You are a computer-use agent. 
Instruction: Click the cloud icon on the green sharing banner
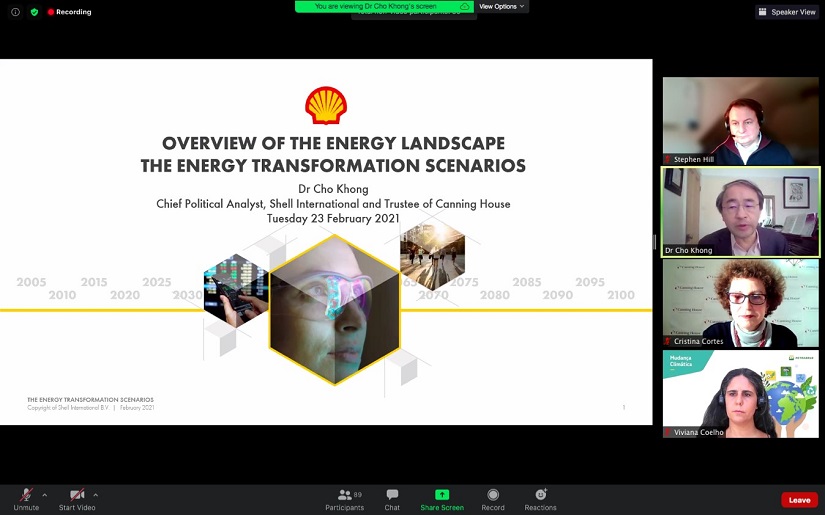coord(465,6)
